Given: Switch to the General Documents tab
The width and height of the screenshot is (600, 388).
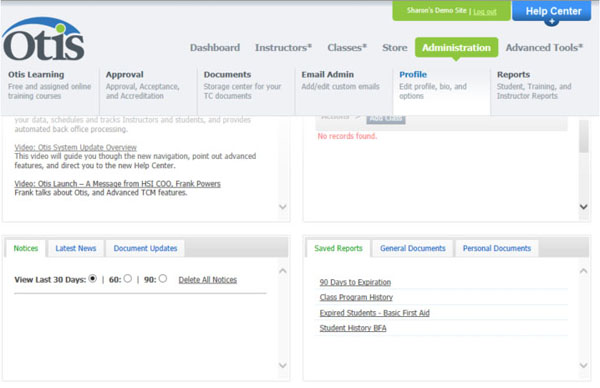Looking at the screenshot, I should 412,248.
